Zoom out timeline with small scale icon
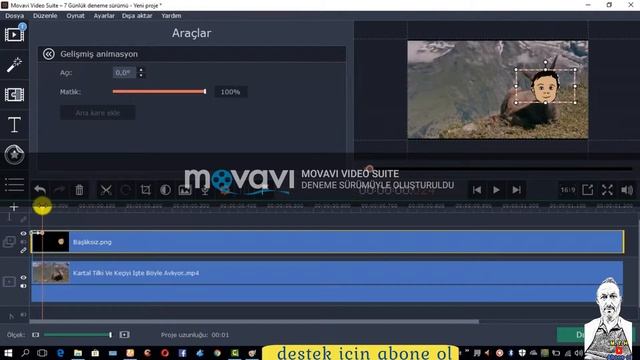Screen dimensions: 640x360 (x=36, y=335)
